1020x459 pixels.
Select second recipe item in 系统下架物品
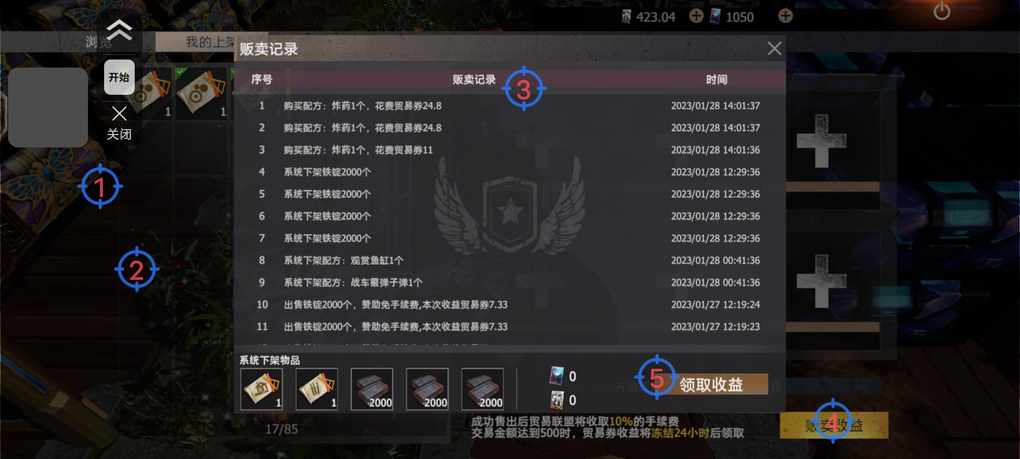[x=317, y=389]
